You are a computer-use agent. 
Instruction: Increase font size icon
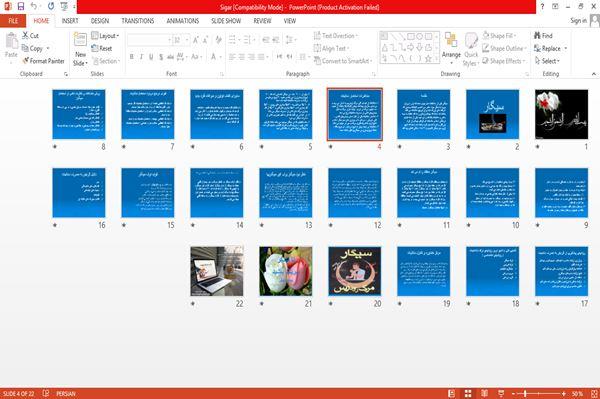pyautogui.click(x=196, y=40)
